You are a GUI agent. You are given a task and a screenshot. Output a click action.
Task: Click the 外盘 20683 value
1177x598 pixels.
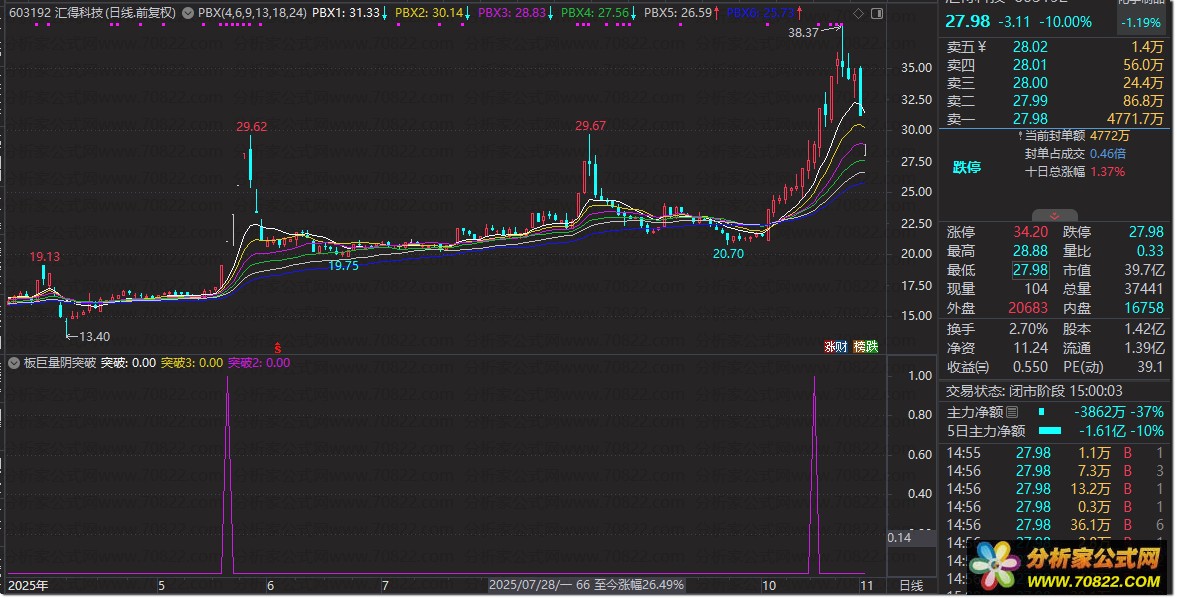(x=1028, y=308)
